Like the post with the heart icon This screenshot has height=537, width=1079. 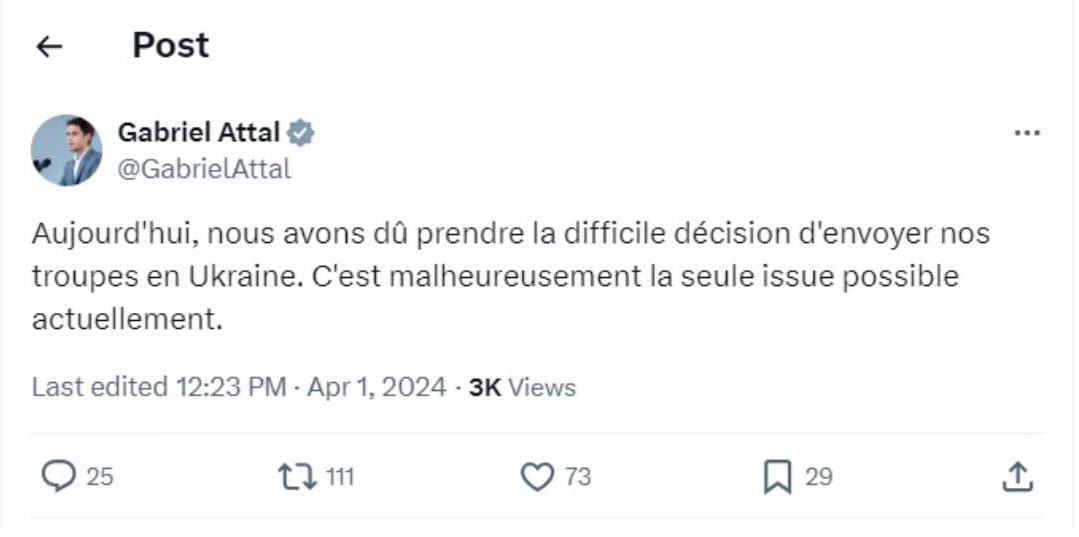(537, 477)
